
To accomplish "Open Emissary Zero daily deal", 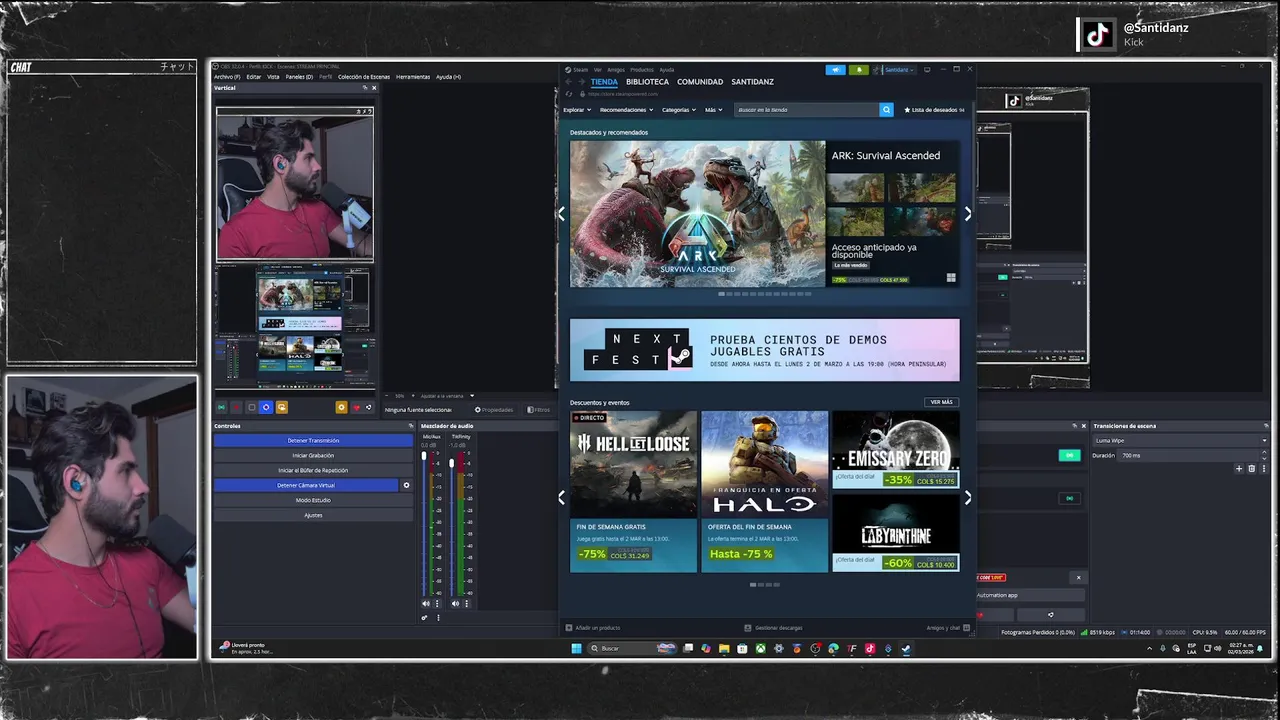I will pos(895,450).
